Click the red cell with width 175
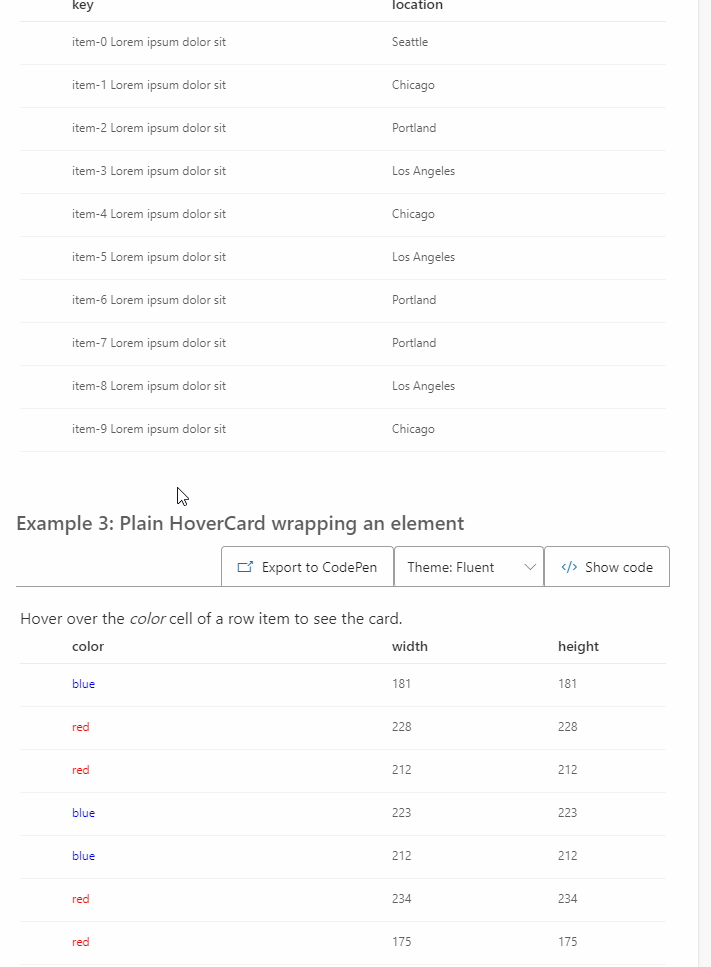Viewport: 711px width, 967px height. pos(81,942)
